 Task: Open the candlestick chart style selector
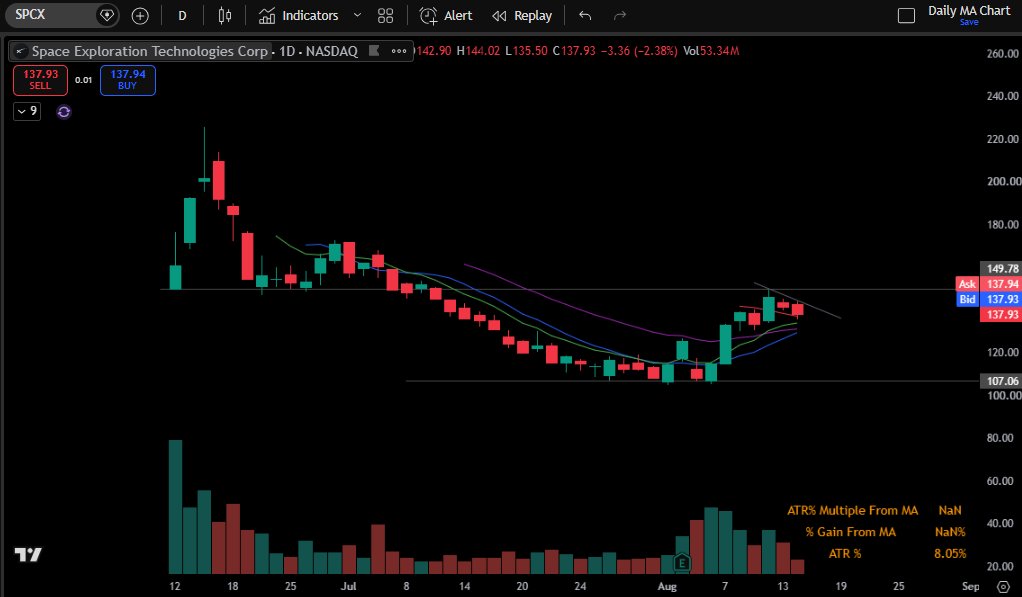(225, 16)
